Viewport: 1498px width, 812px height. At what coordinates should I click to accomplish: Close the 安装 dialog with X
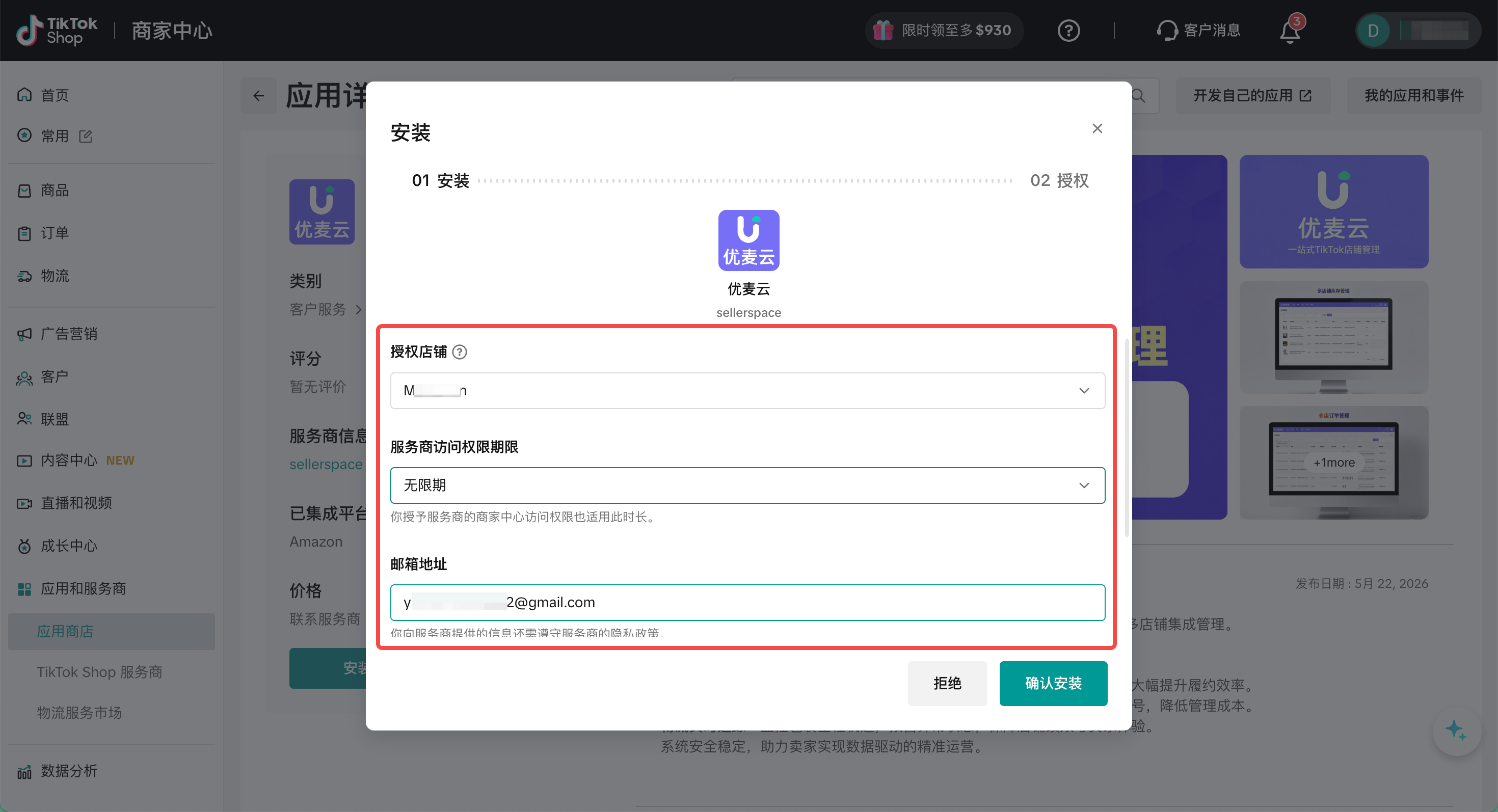[1096, 128]
